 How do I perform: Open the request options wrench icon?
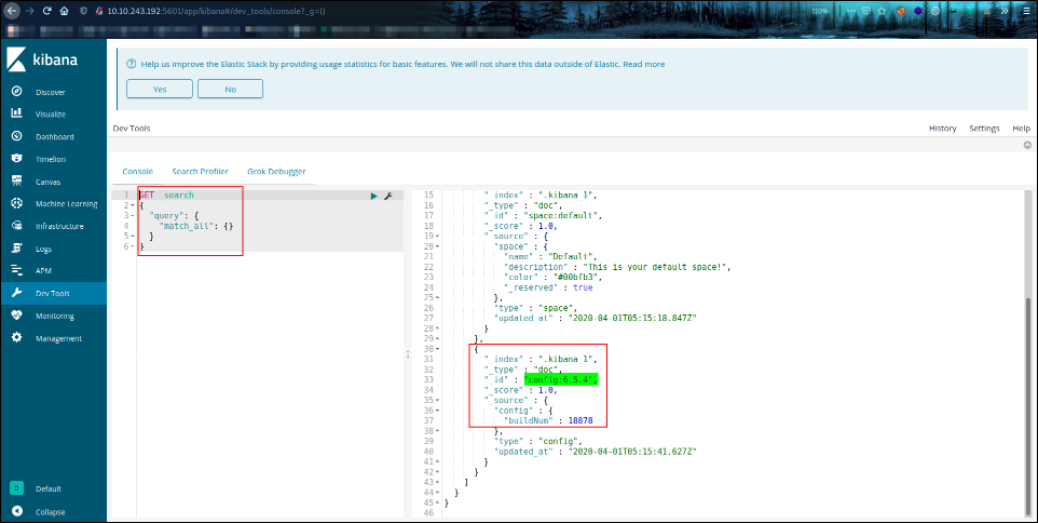389,196
